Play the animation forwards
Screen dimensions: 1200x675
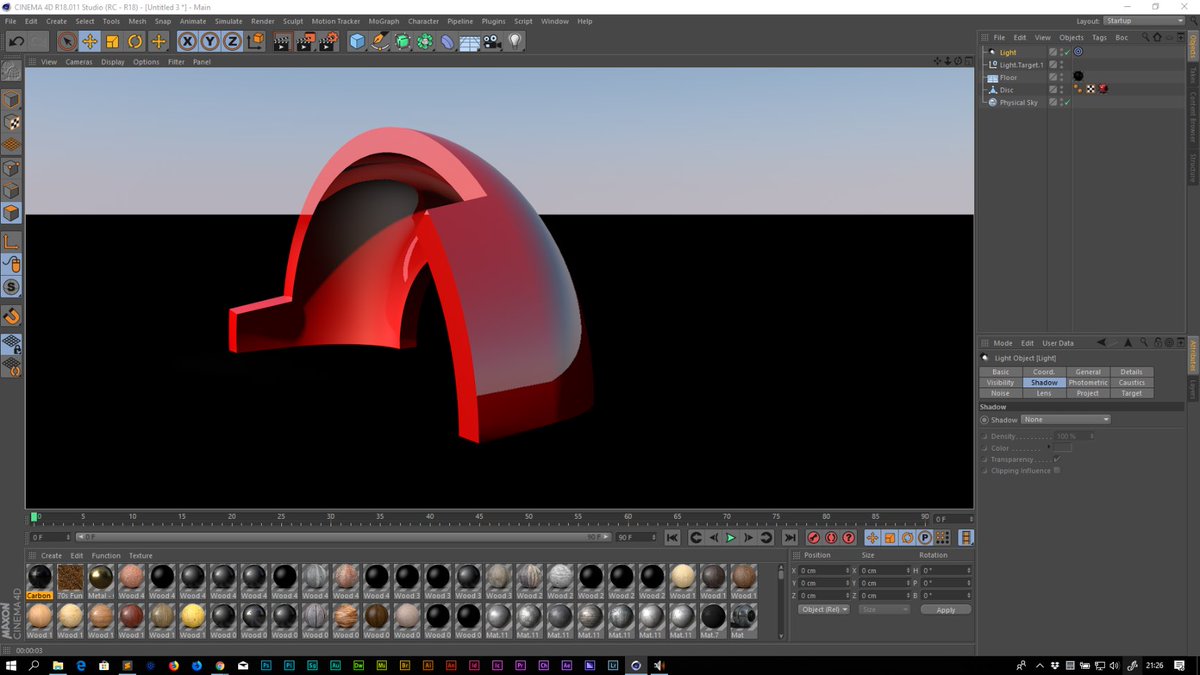(730, 537)
